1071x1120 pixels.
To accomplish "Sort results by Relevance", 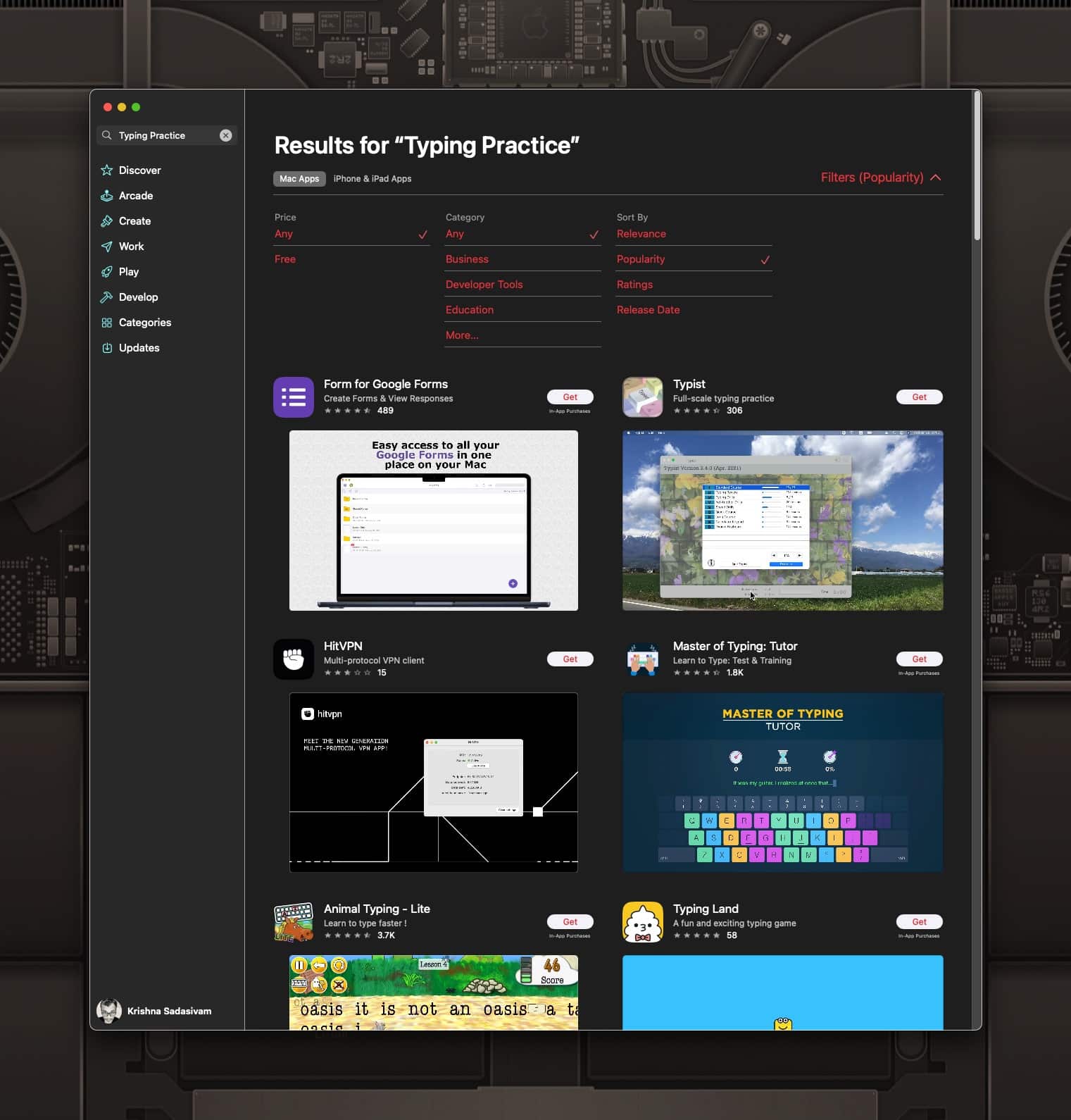I will point(641,234).
